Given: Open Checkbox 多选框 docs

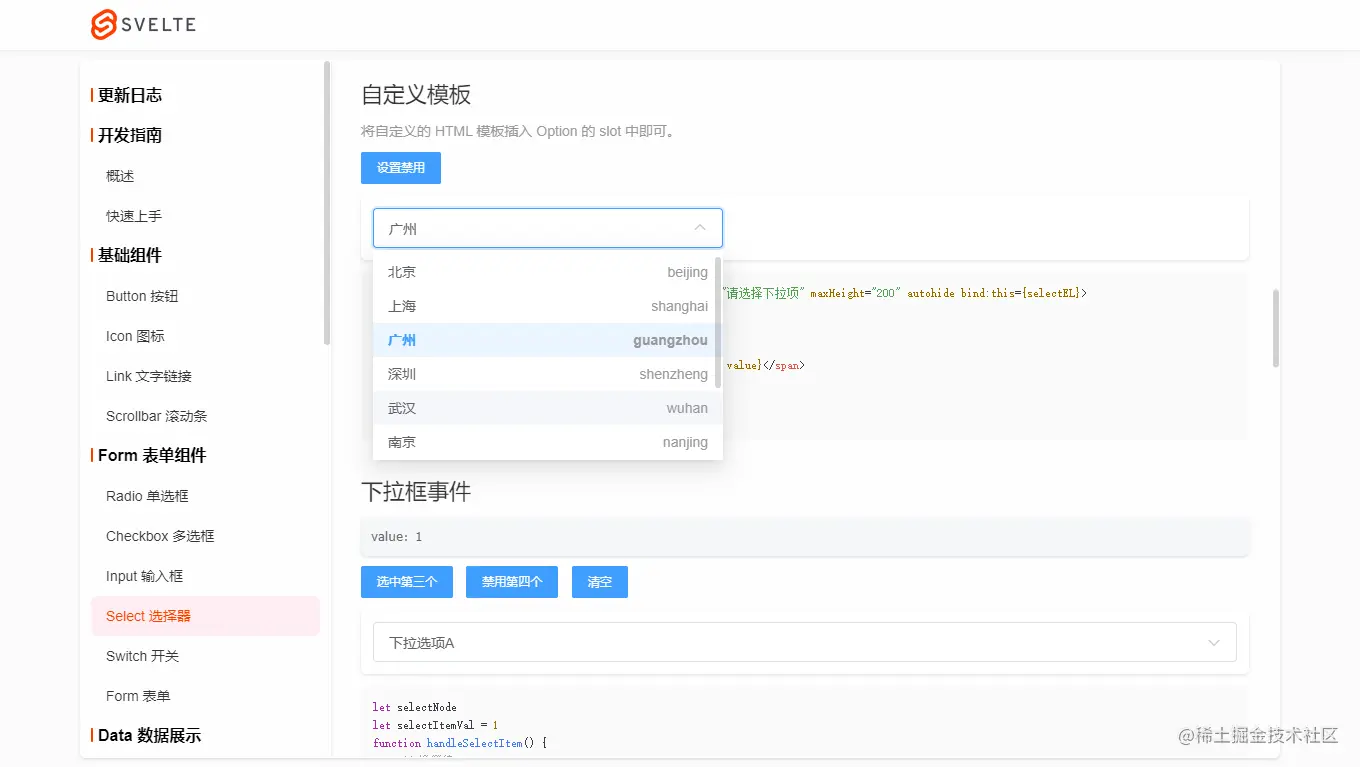Looking at the screenshot, I should [x=160, y=536].
